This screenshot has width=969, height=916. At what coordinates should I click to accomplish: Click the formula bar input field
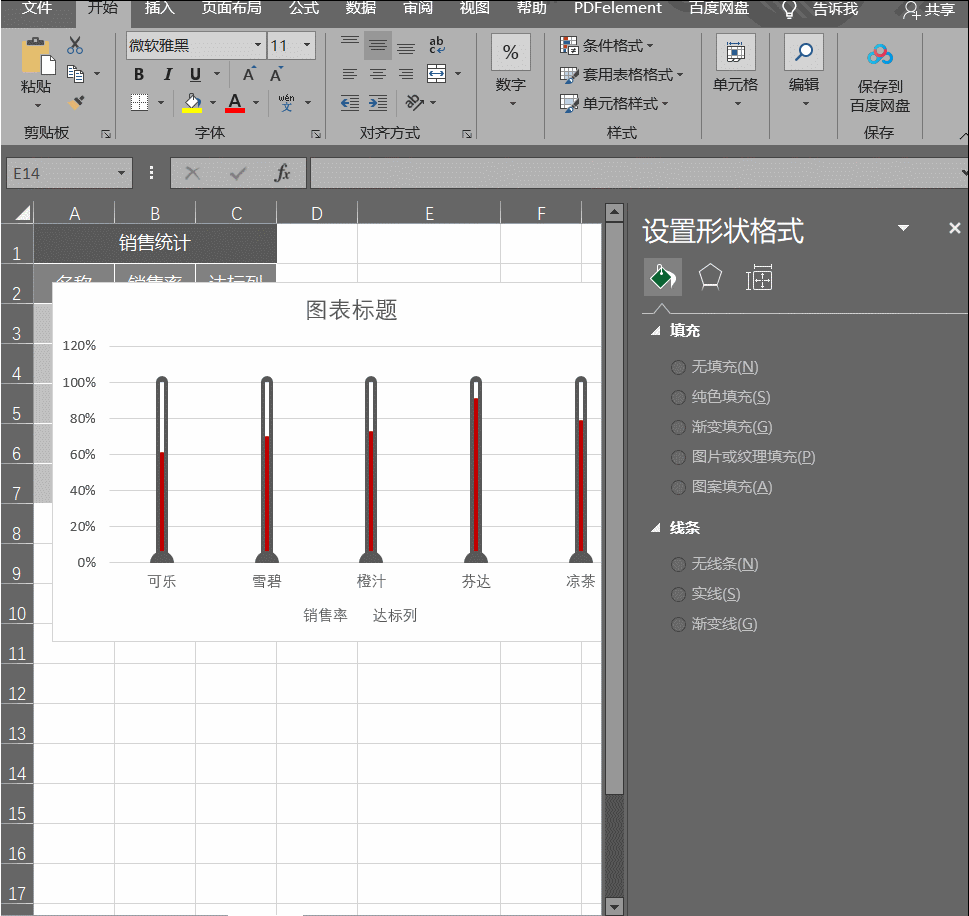coord(637,173)
